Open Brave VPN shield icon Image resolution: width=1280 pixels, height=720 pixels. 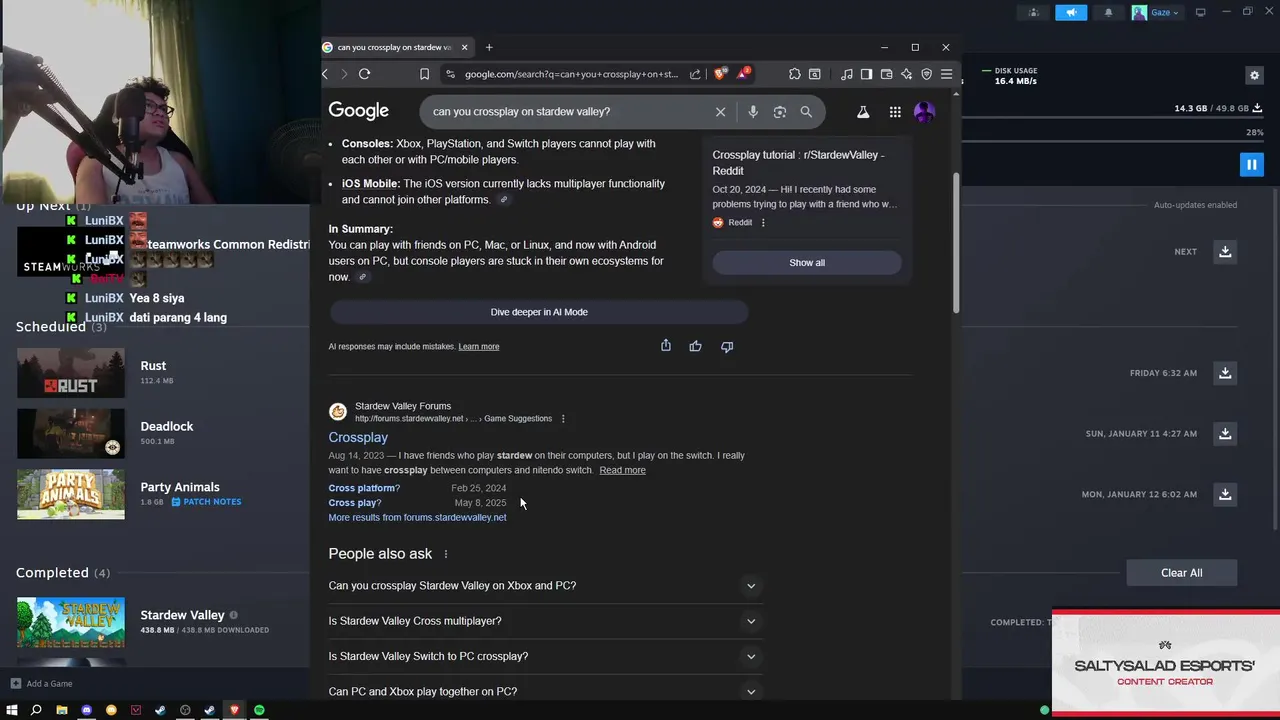coord(926,74)
